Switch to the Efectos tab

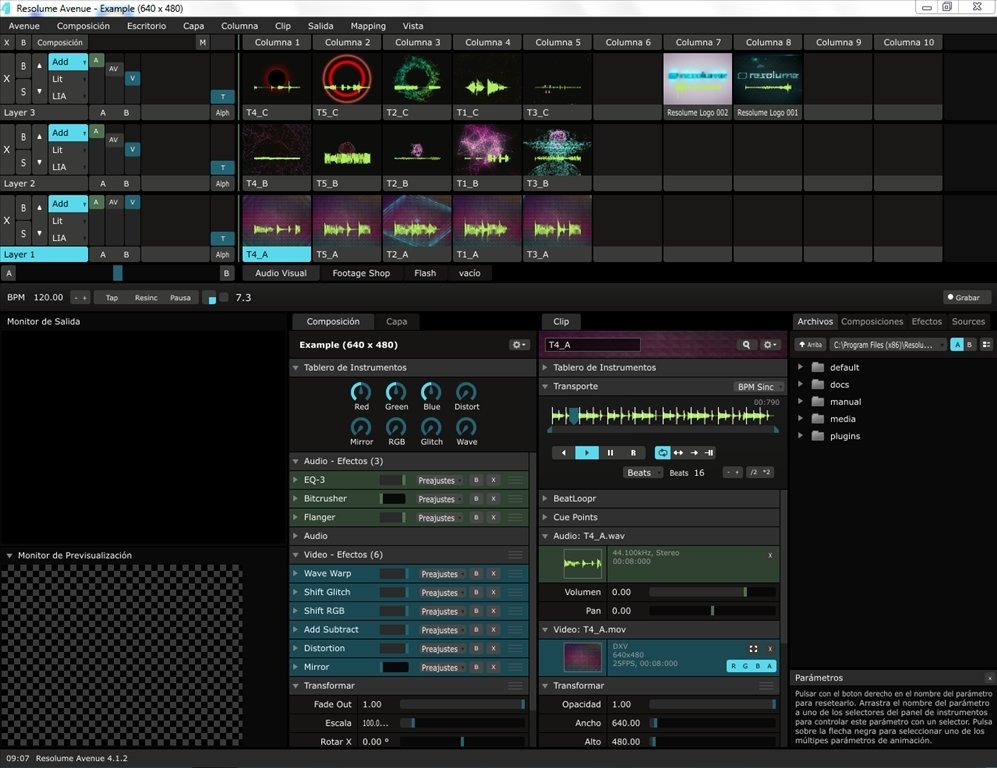point(926,322)
